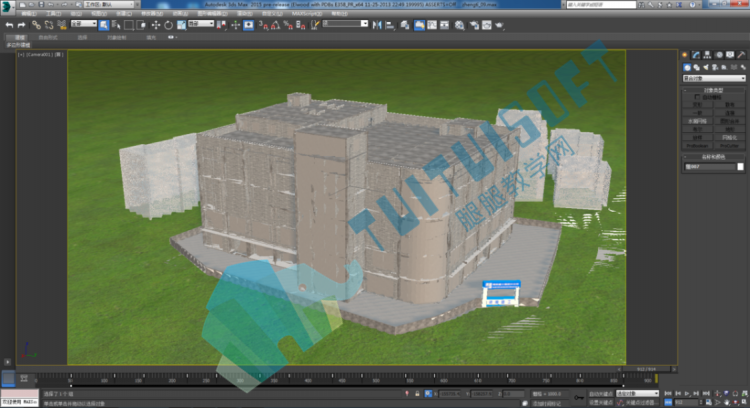Choose the Rectangular Selection Region tool
The image size is (750, 408).
pyautogui.click(x=129, y=25)
